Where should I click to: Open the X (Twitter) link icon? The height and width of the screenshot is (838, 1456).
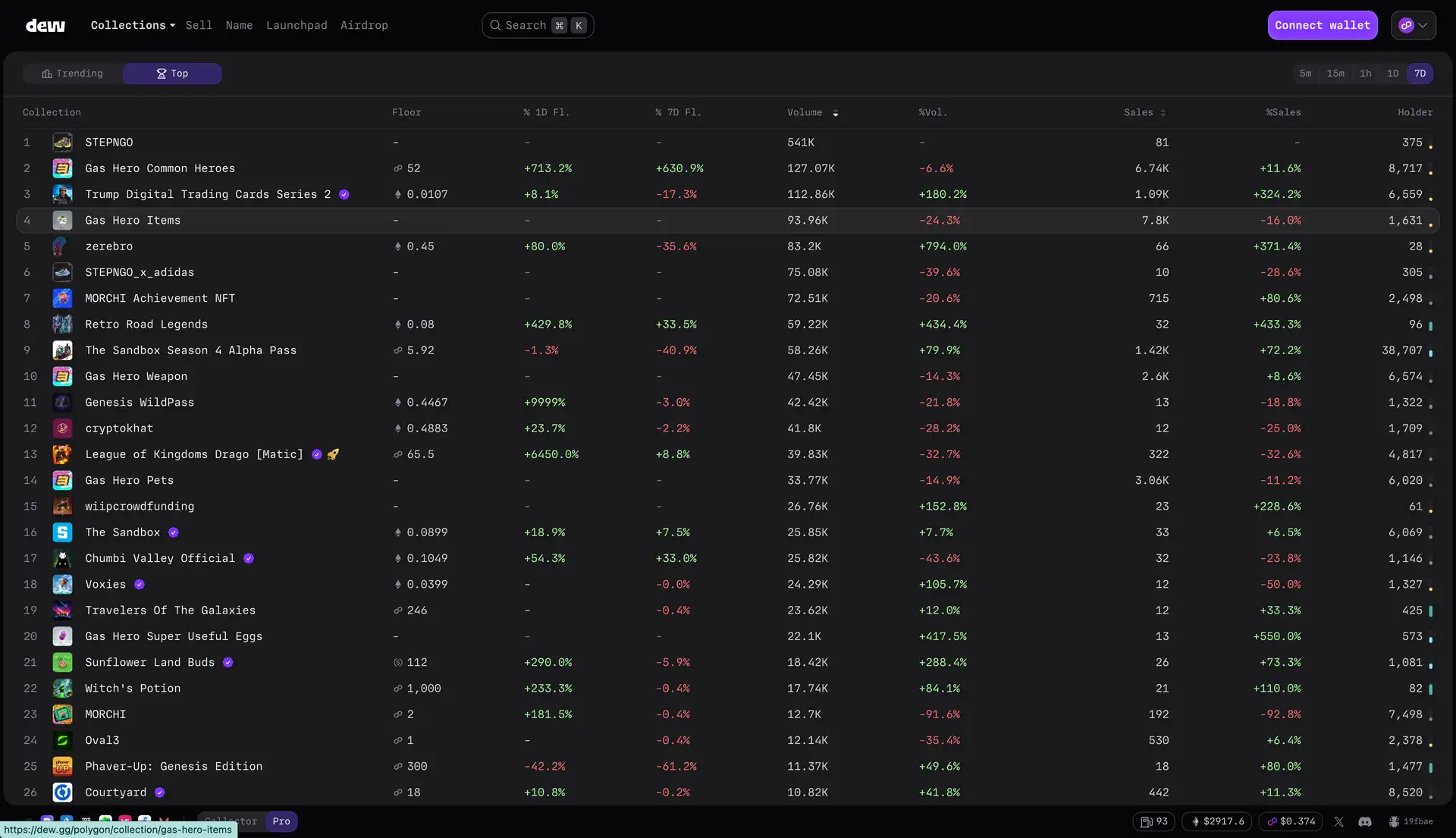(x=1338, y=821)
